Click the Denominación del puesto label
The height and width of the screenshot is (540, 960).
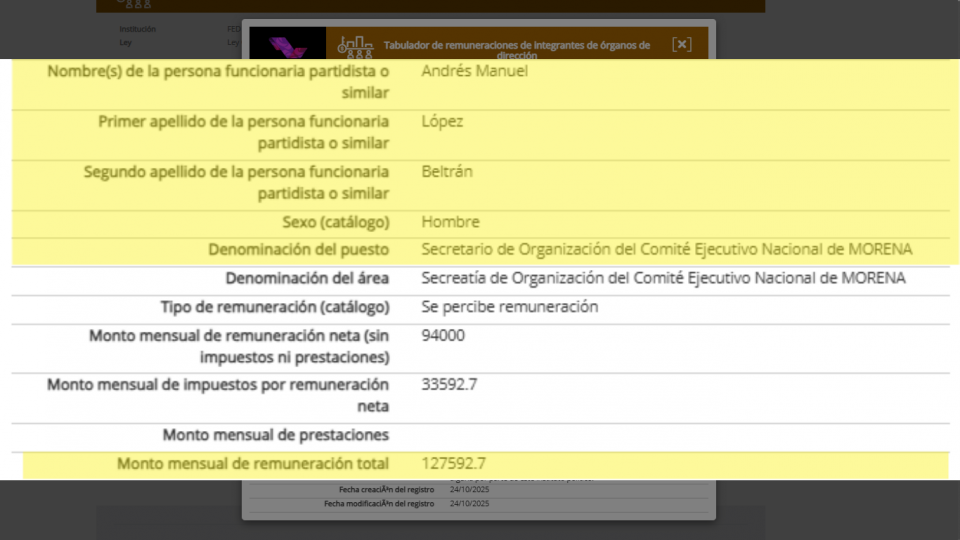298,249
